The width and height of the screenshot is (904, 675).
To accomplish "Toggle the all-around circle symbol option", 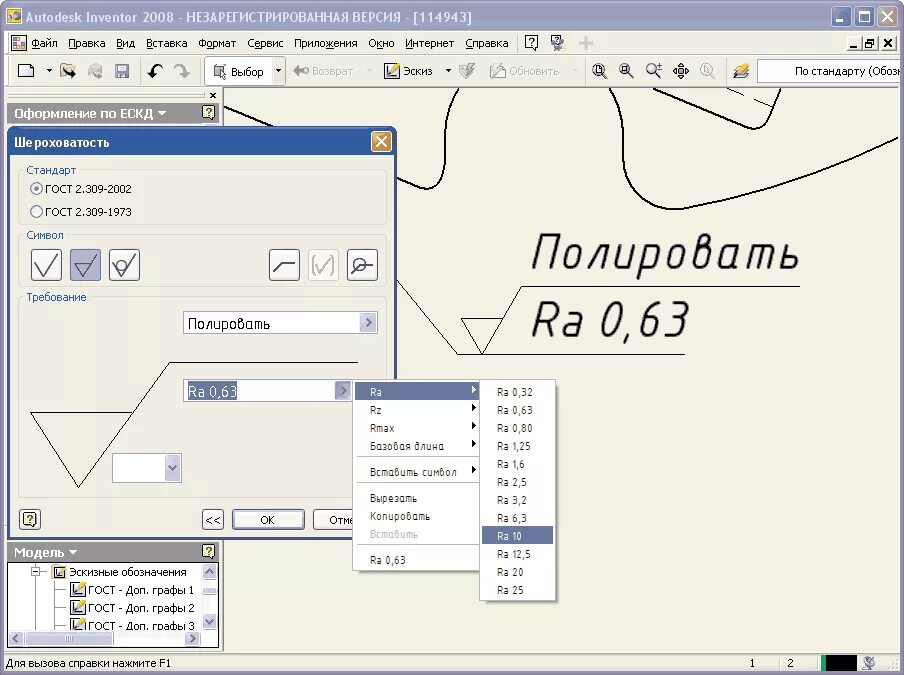I will (362, 265).
